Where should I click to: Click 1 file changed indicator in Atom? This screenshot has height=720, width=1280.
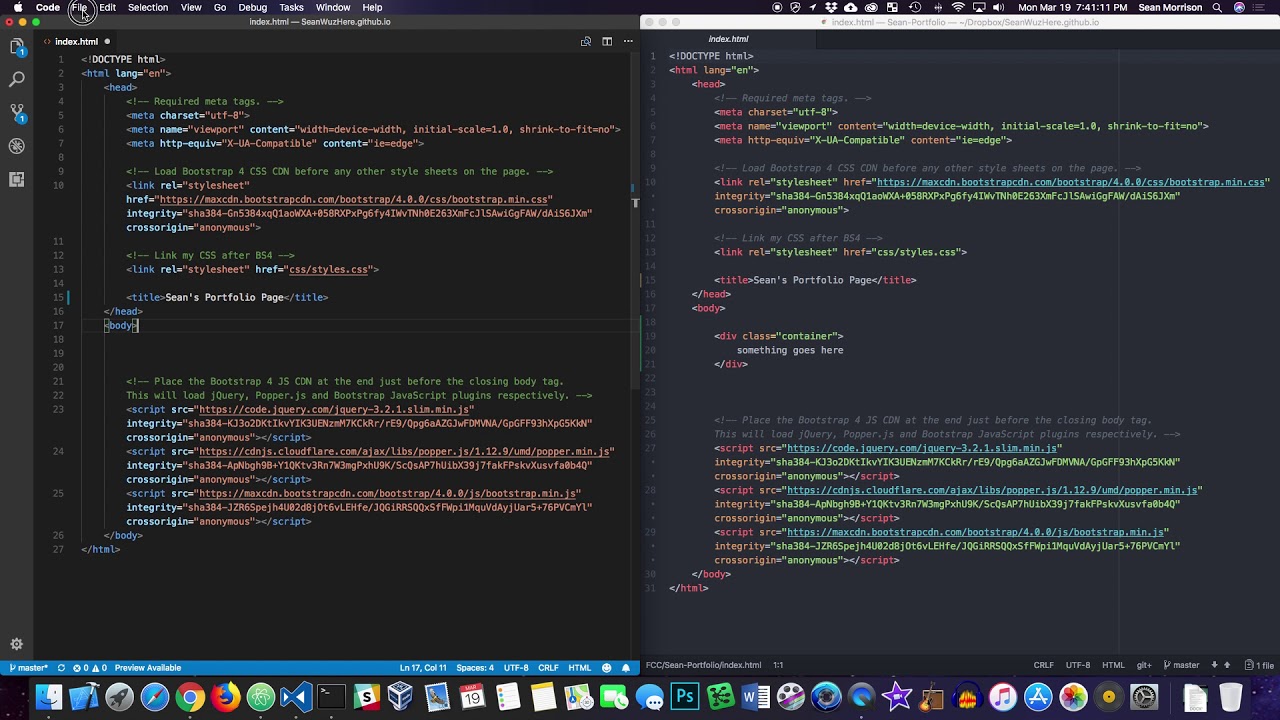[1259, 665]
